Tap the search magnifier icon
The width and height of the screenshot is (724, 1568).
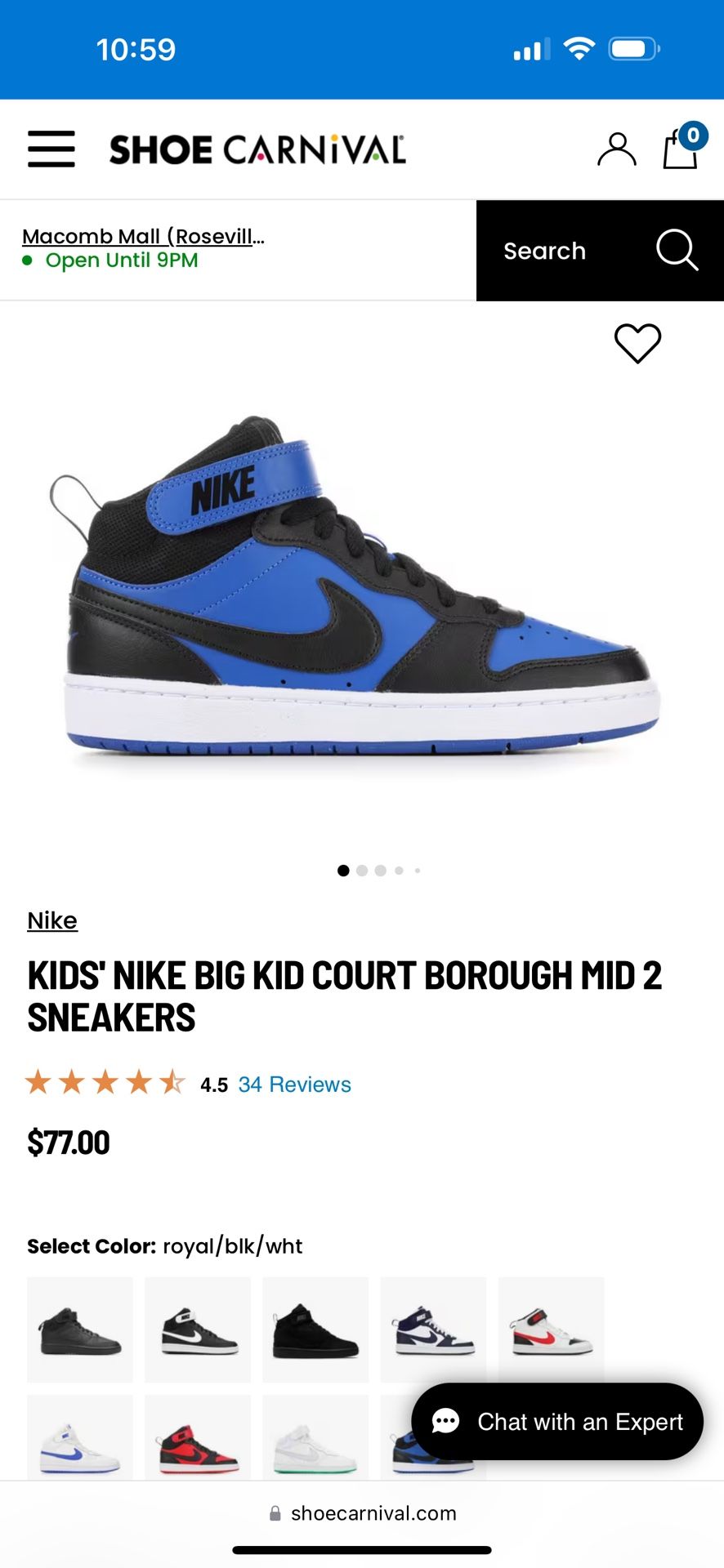677,250
